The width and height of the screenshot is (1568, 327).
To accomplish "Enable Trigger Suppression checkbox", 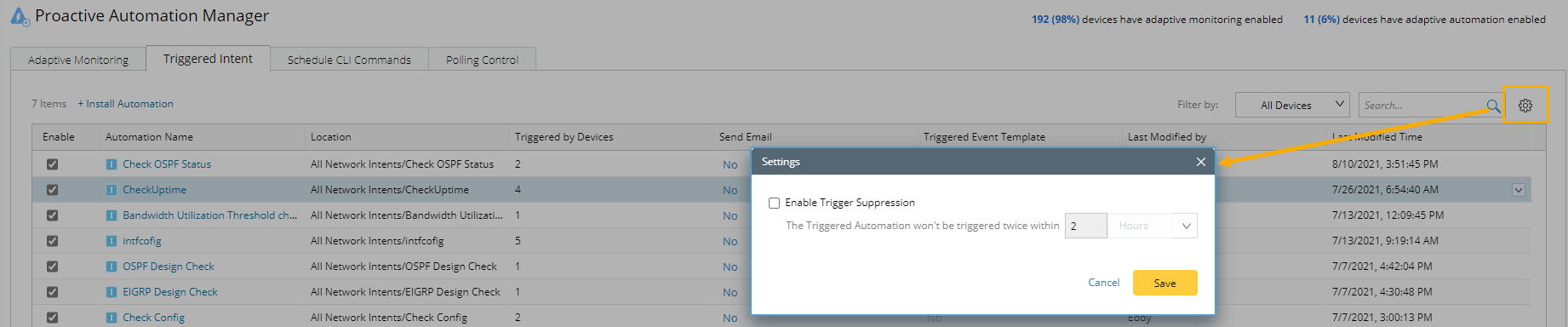I will 774,203.
